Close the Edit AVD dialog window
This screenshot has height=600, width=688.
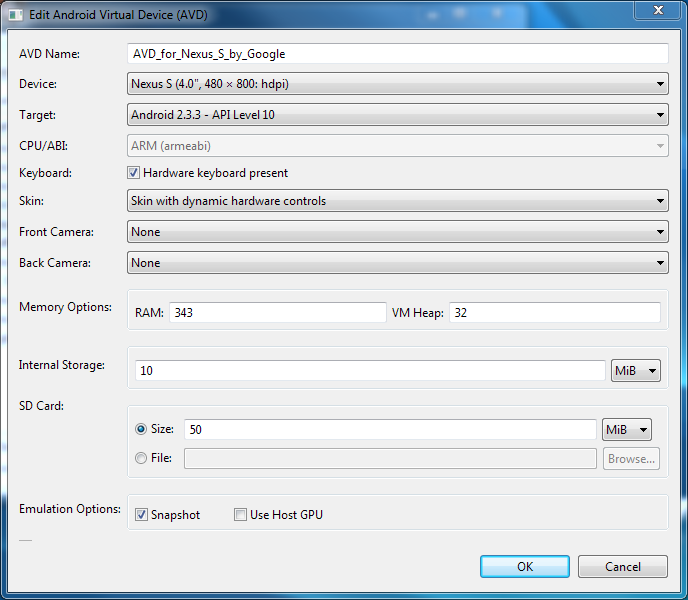click(x=658, y=10)
